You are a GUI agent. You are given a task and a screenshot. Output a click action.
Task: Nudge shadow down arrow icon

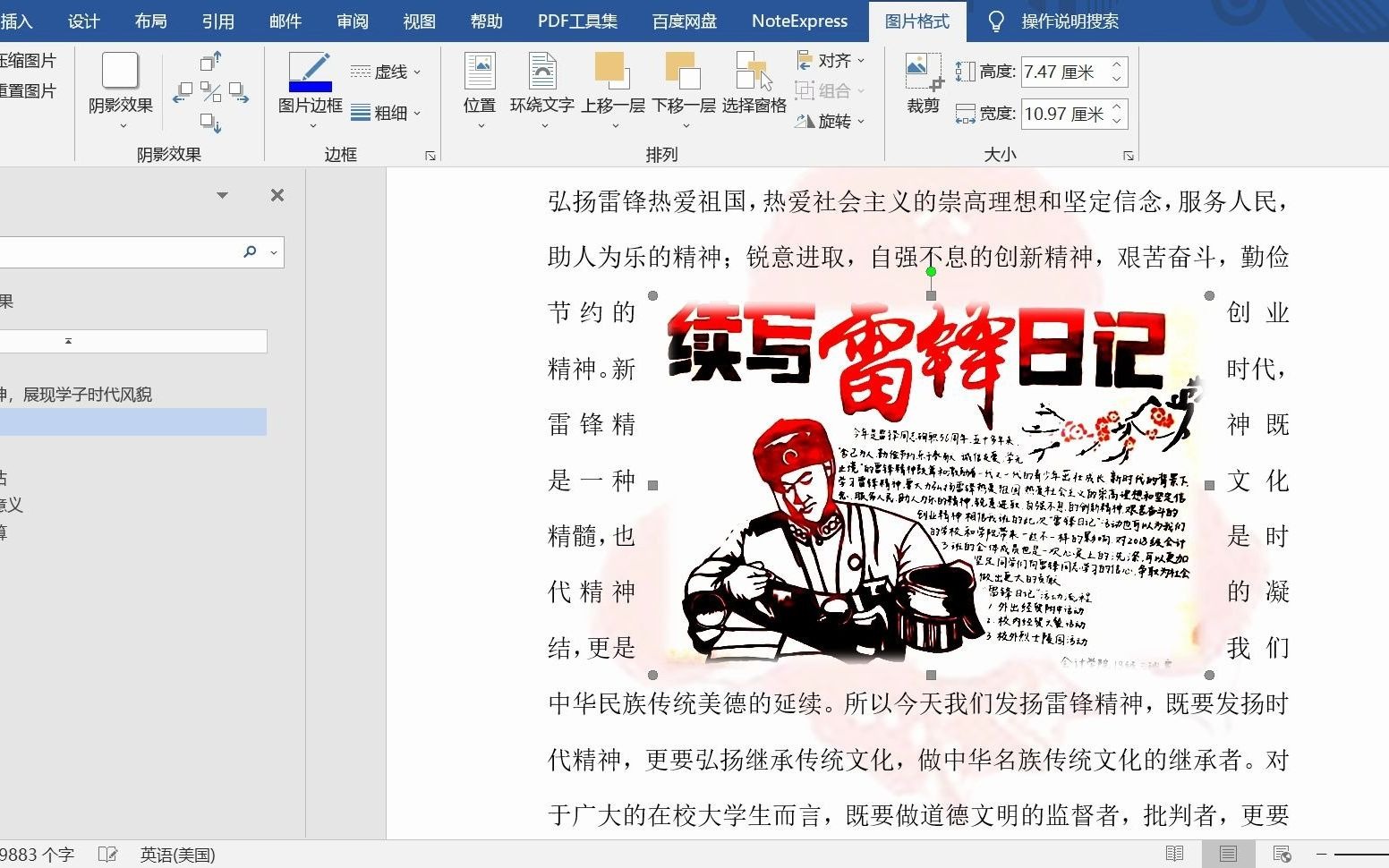pos(211,123)
